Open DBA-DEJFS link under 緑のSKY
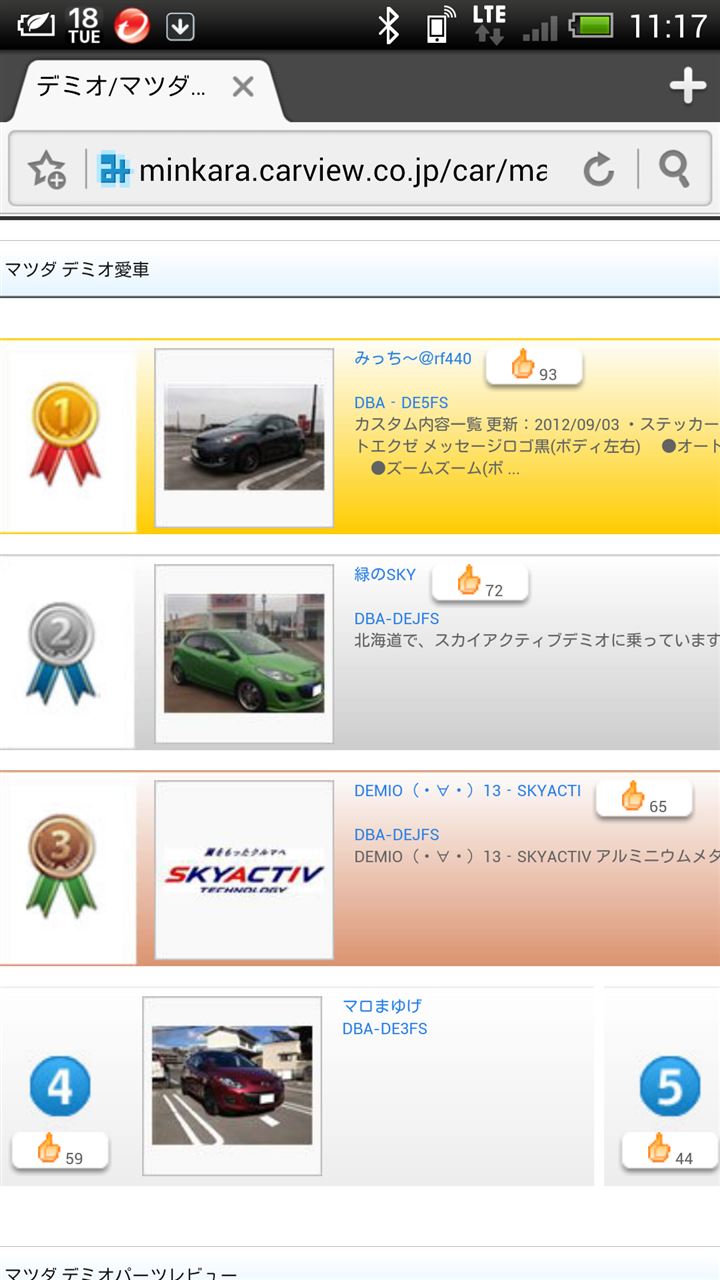The width and height of the screenshot is (720, 1280). tap(396, 619)
